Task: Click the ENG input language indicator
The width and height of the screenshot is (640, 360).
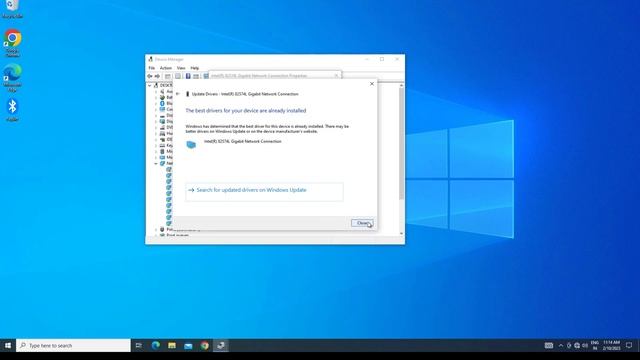Action: click(595, 345)
